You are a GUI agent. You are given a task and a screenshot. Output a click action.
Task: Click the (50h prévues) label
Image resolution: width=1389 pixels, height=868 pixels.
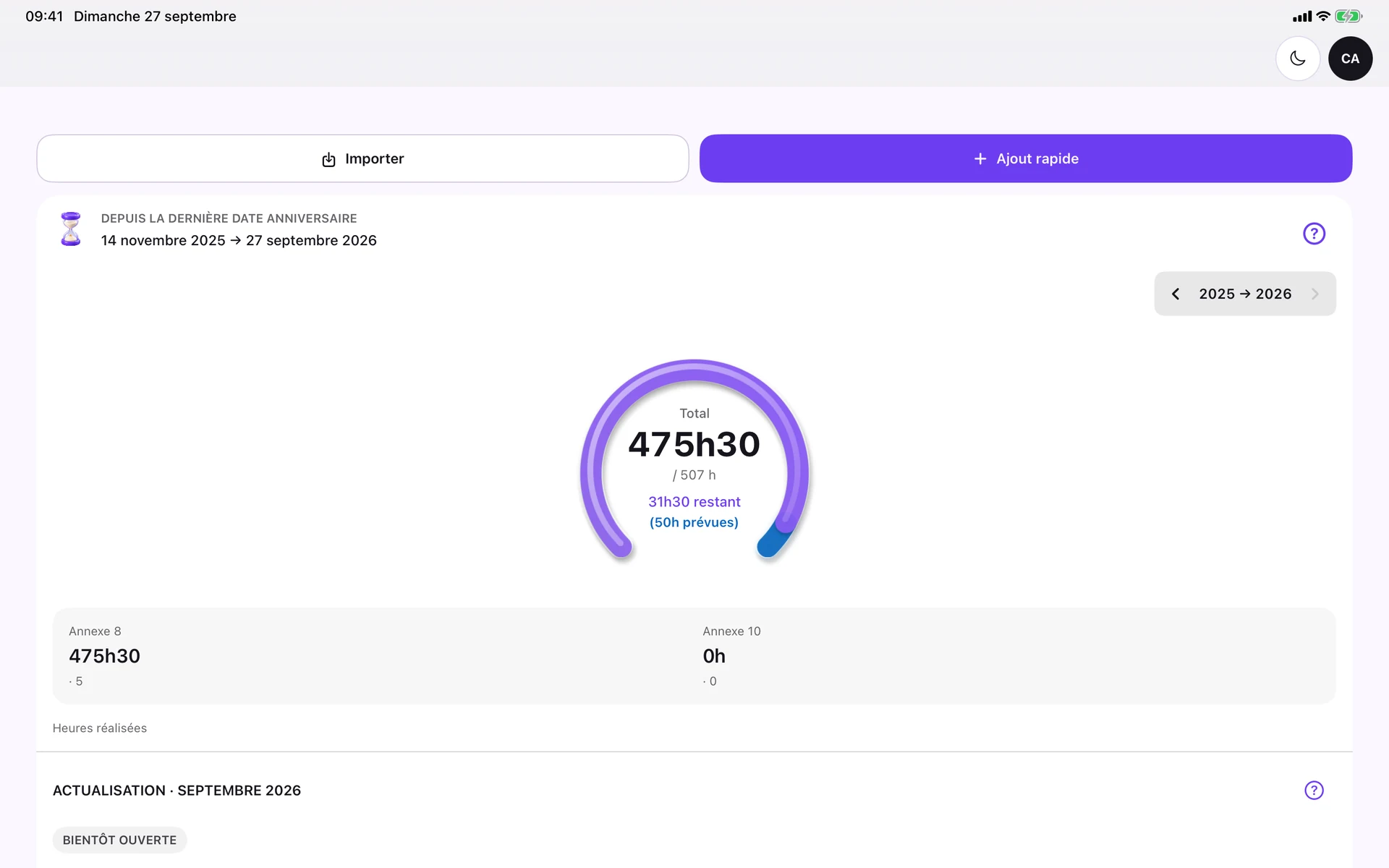pos(694,522)
